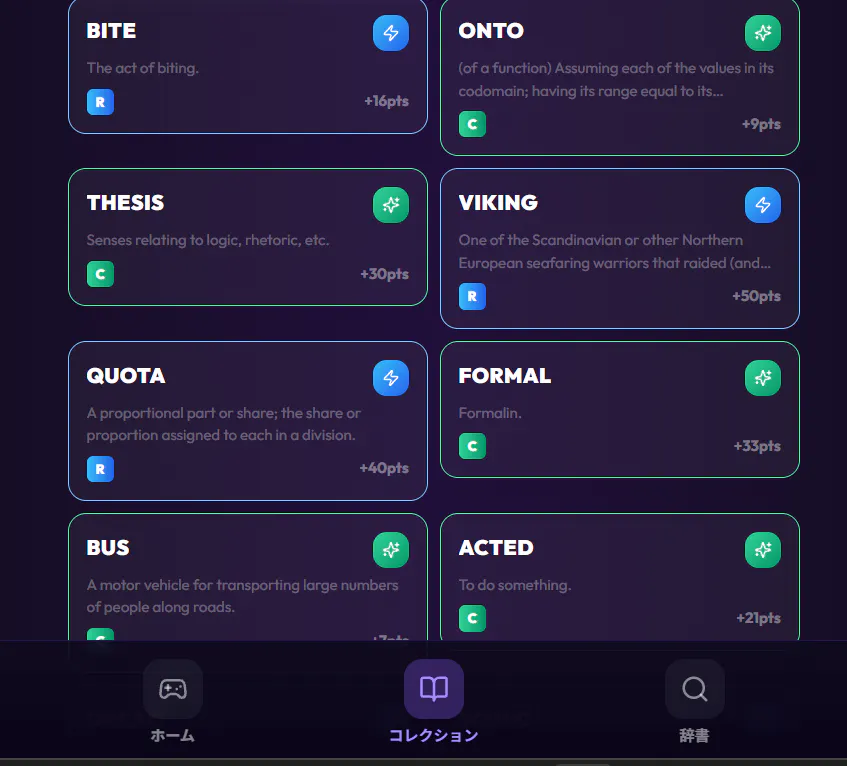
Task: Click the sparkle icon on ONTO card
Action: [x=763, y=33]
